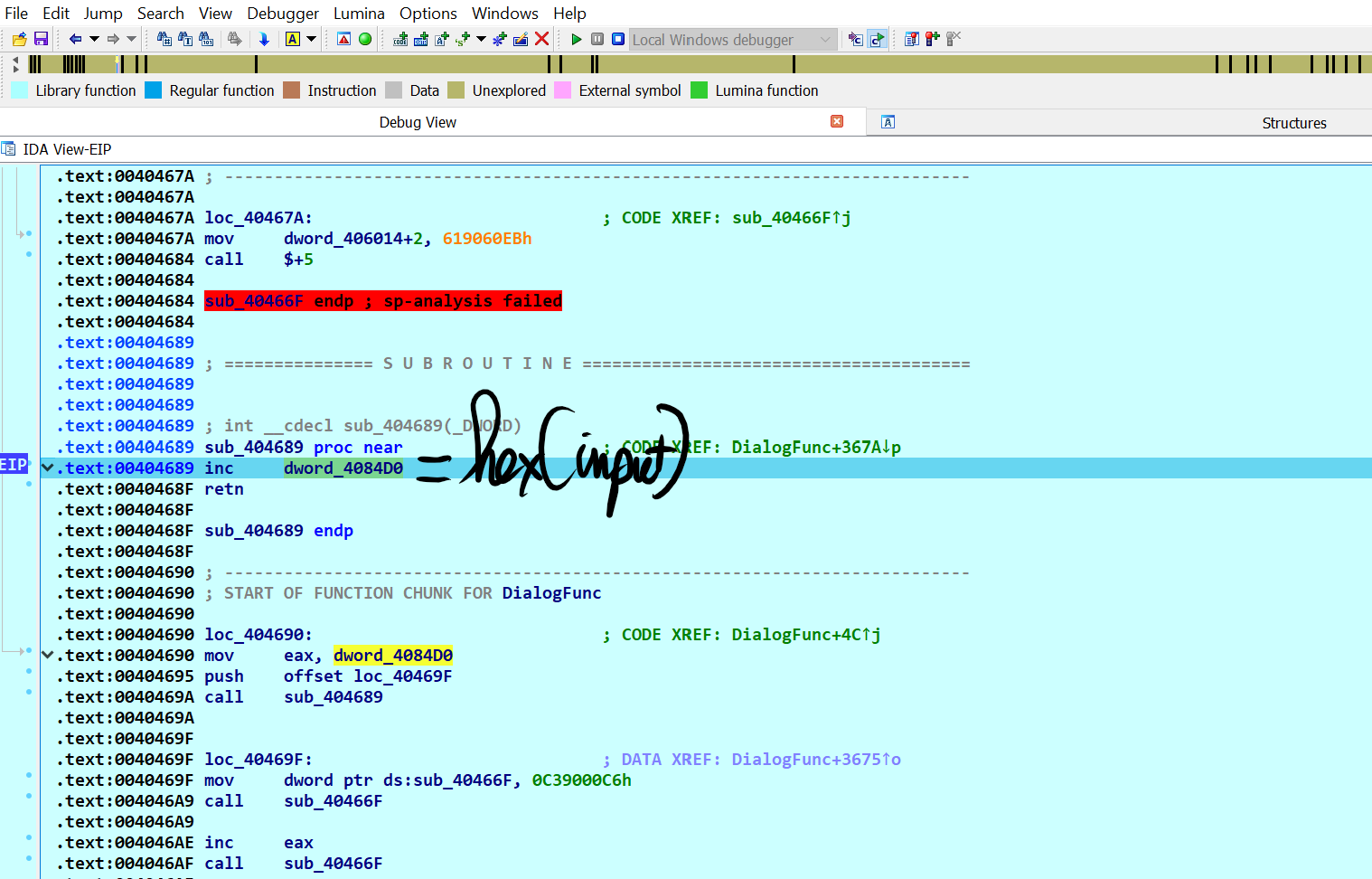Open the Search menu

pyautogui.click(x=161, y=14)
